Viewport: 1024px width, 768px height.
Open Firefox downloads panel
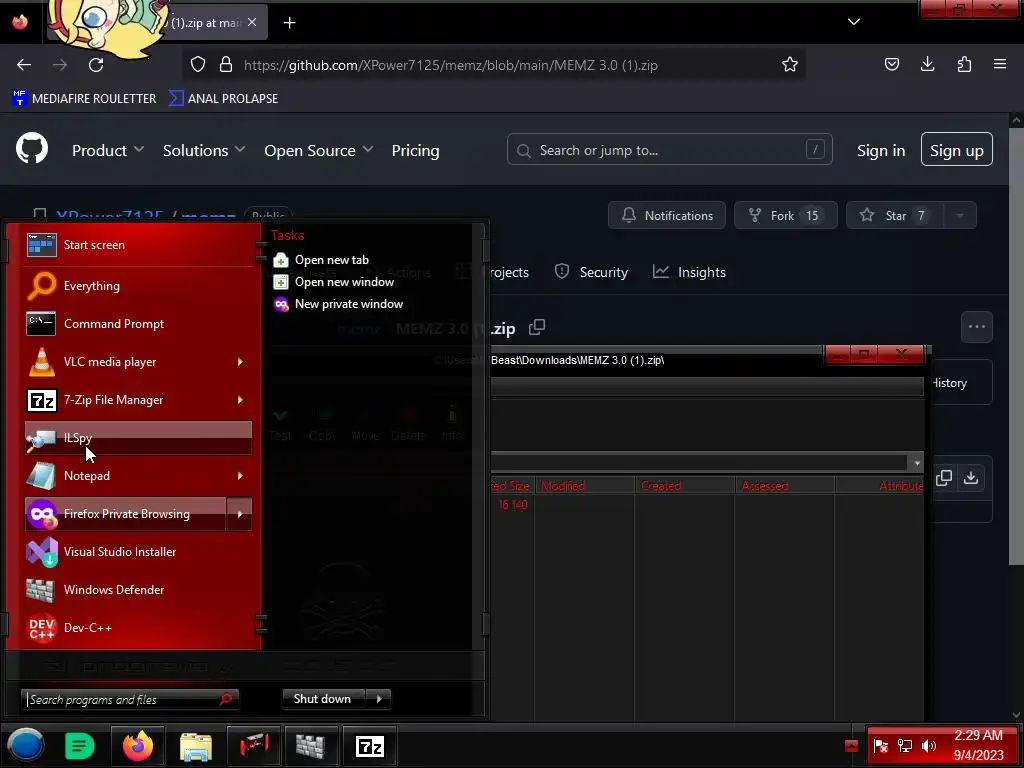click(x=927, y=64)
